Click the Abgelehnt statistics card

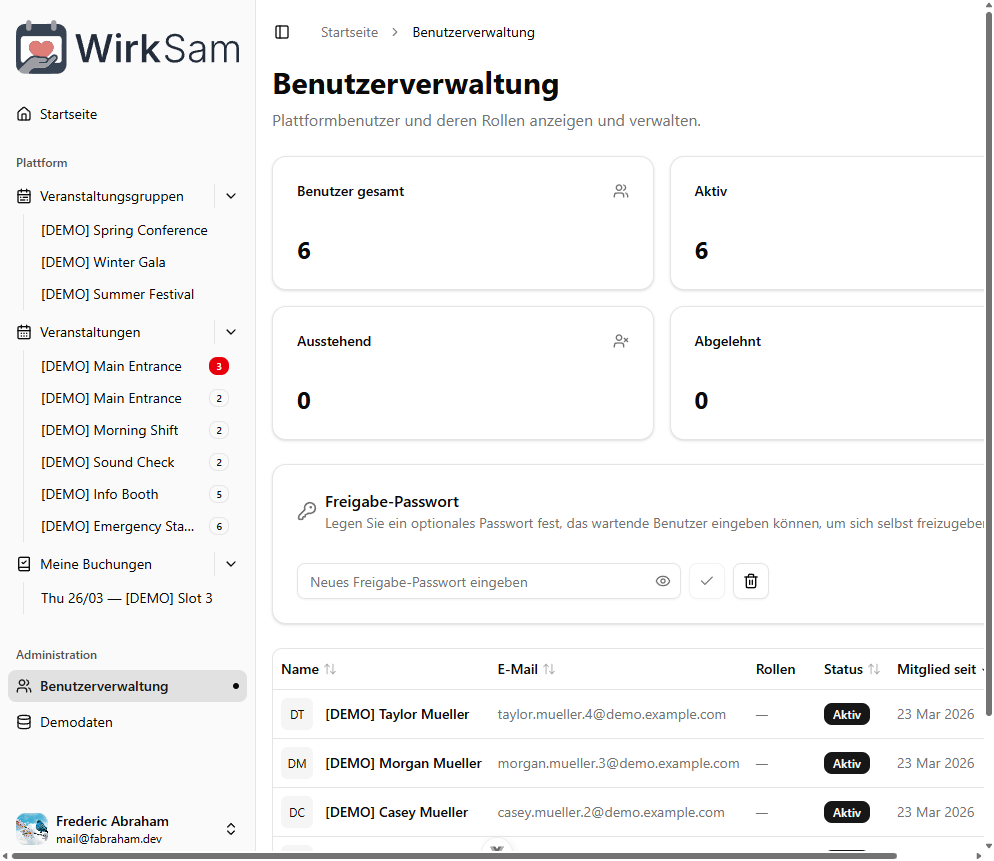click(x=827, y=373)
